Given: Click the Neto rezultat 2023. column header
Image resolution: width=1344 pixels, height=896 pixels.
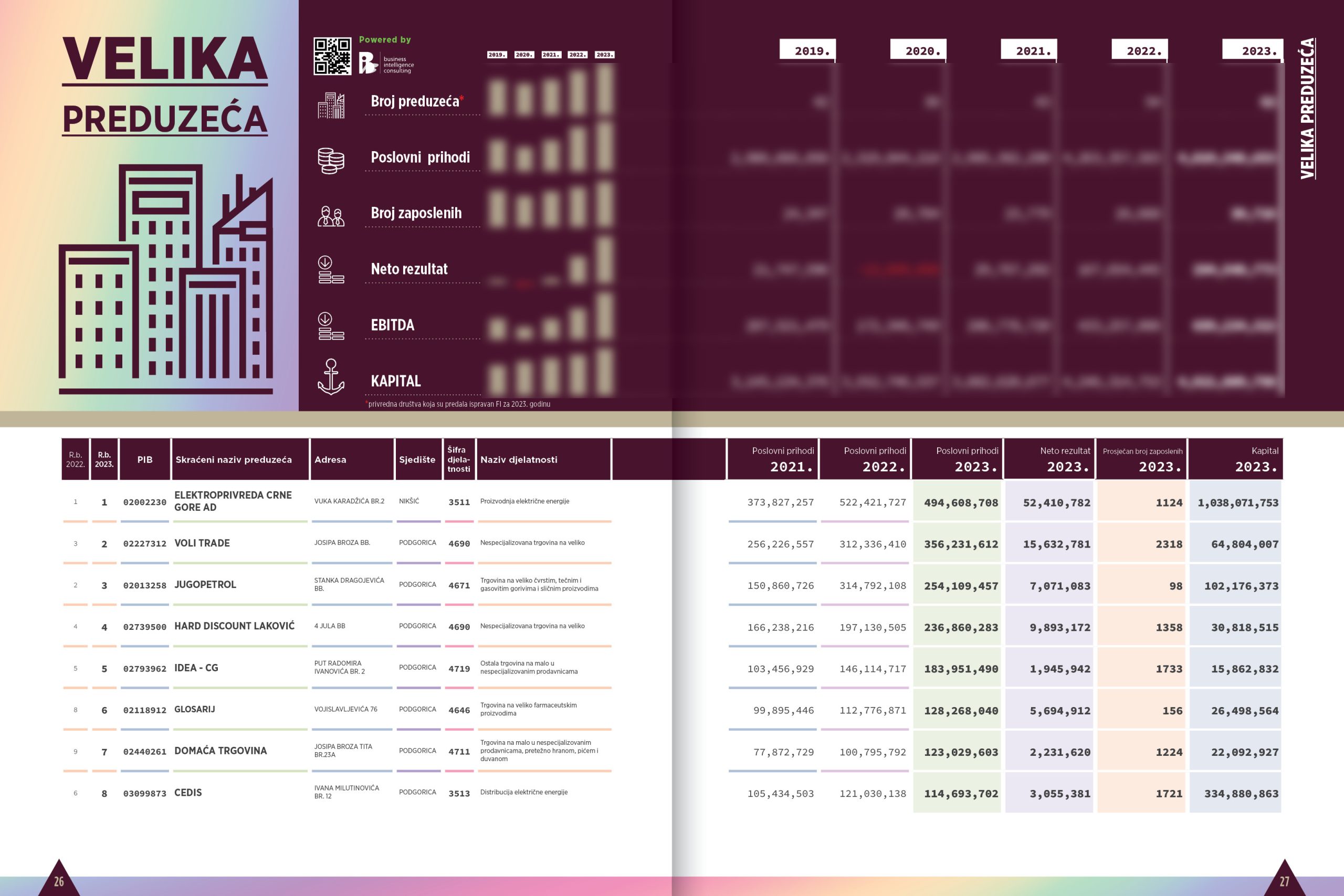Looking at the screenshot, I should 1049,459.
